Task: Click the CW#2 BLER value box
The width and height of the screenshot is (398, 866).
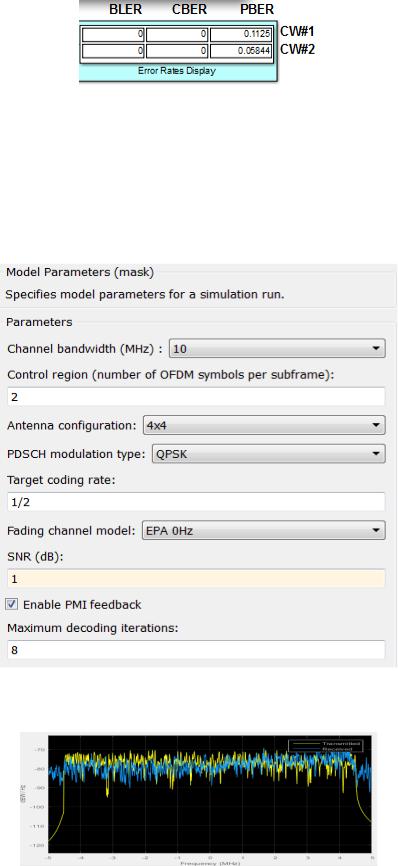Action: coord(113,51)
